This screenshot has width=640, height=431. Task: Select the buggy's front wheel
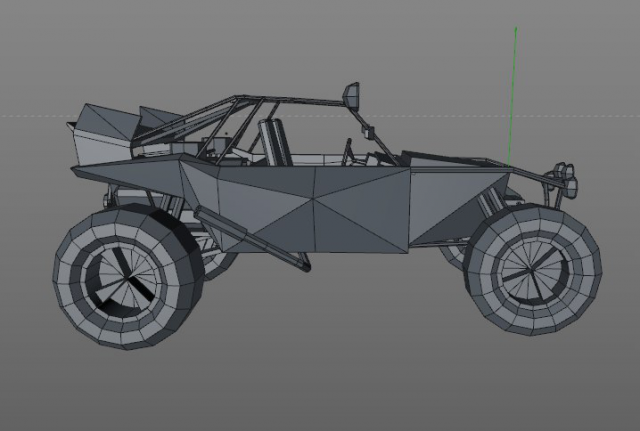tap(534, 270)
